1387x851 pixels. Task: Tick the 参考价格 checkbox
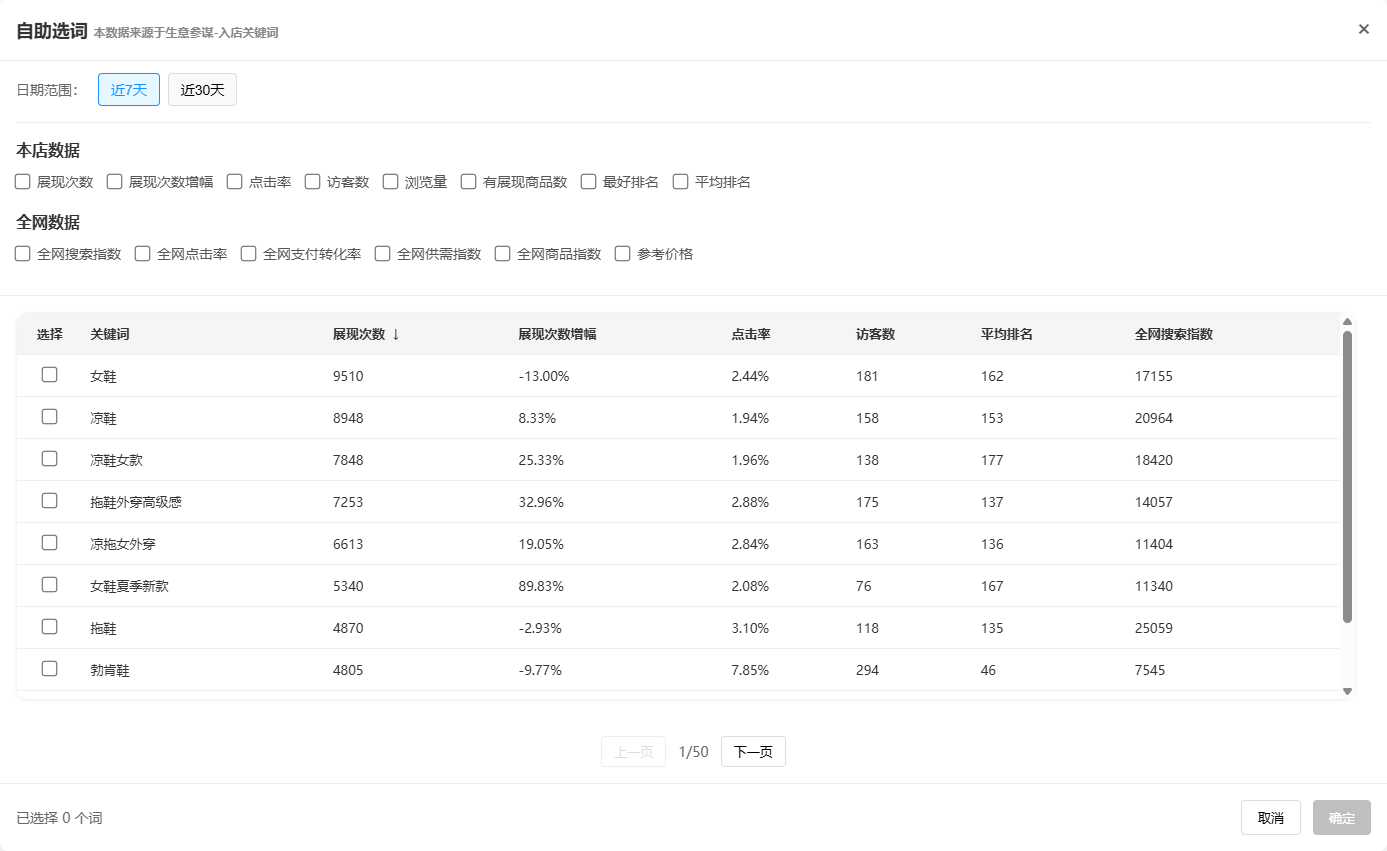pos(623,254)
